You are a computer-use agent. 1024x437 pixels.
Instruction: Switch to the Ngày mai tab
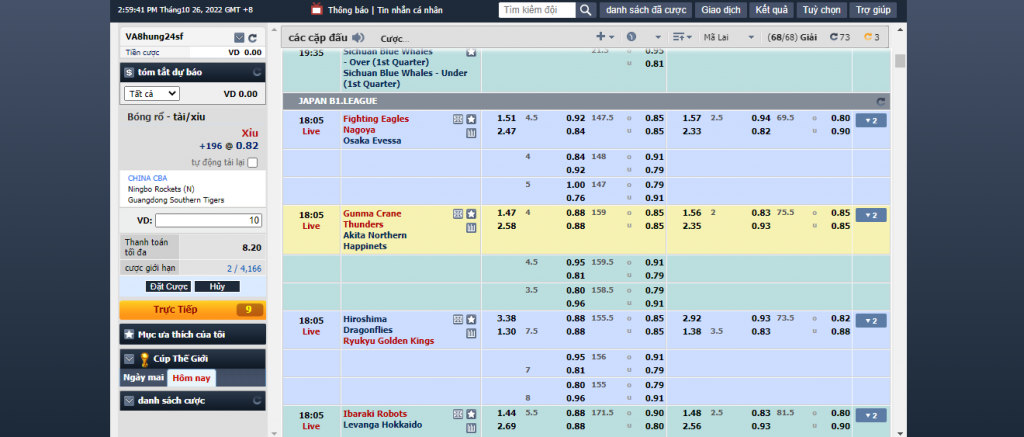143,378
